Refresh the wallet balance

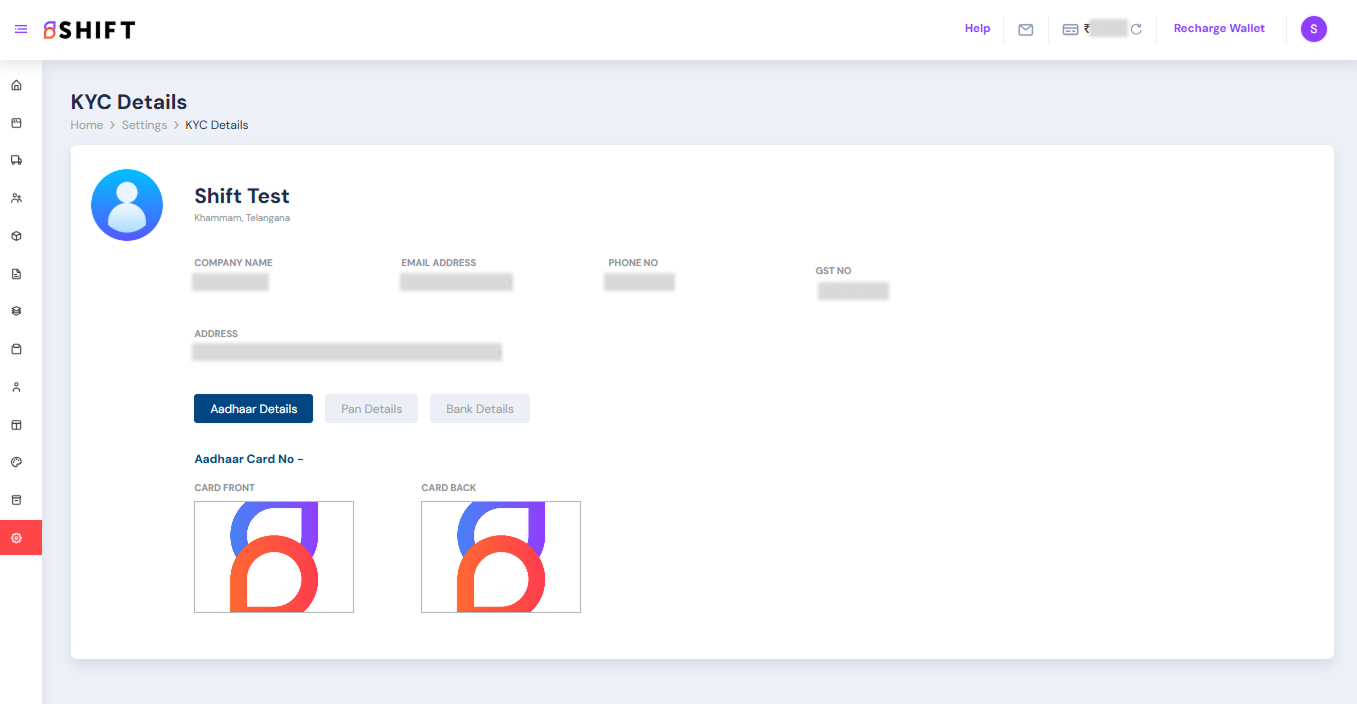tap(1136, 29)
